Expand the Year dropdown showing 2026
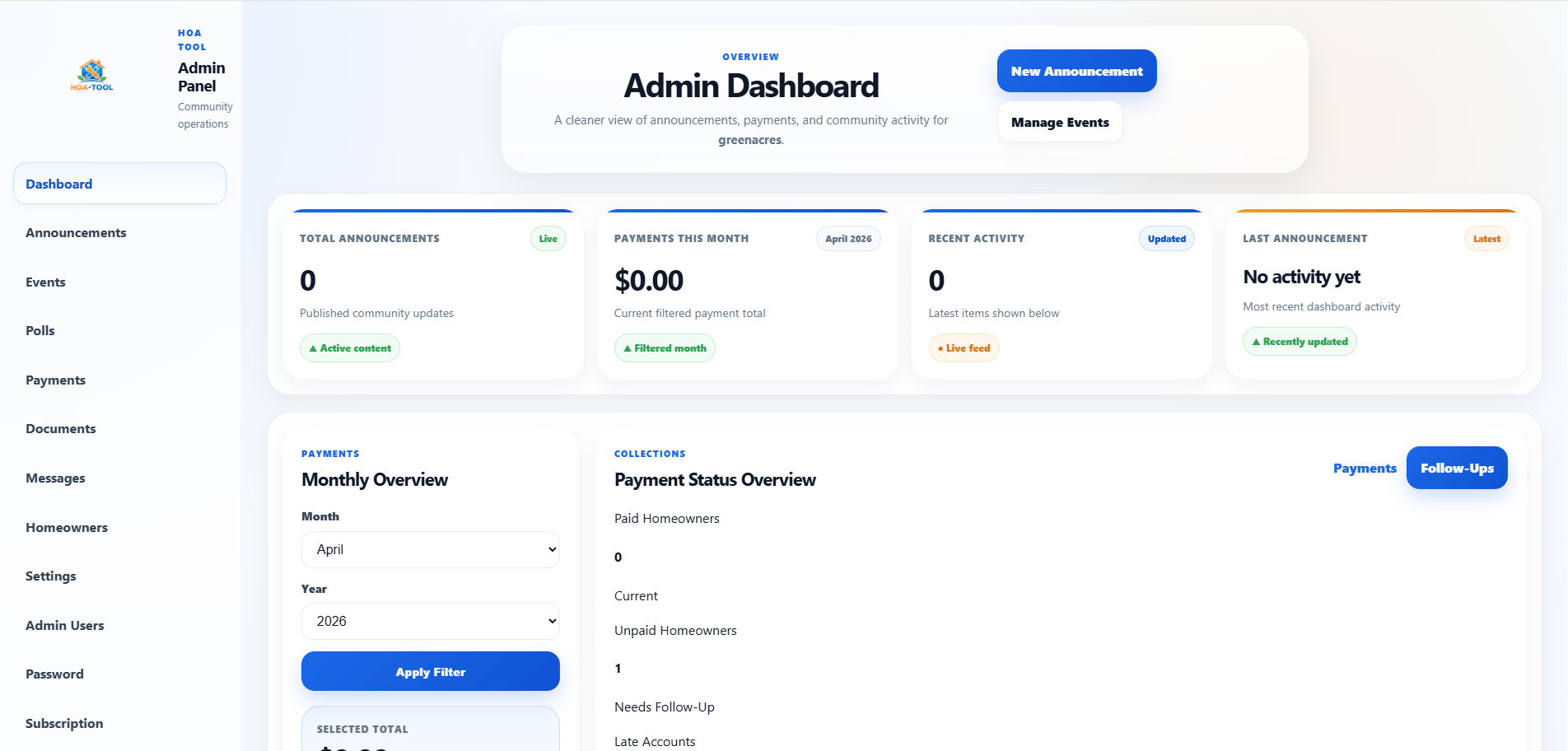This screenshot has width=1568, height=751. [x=431, y=621]
